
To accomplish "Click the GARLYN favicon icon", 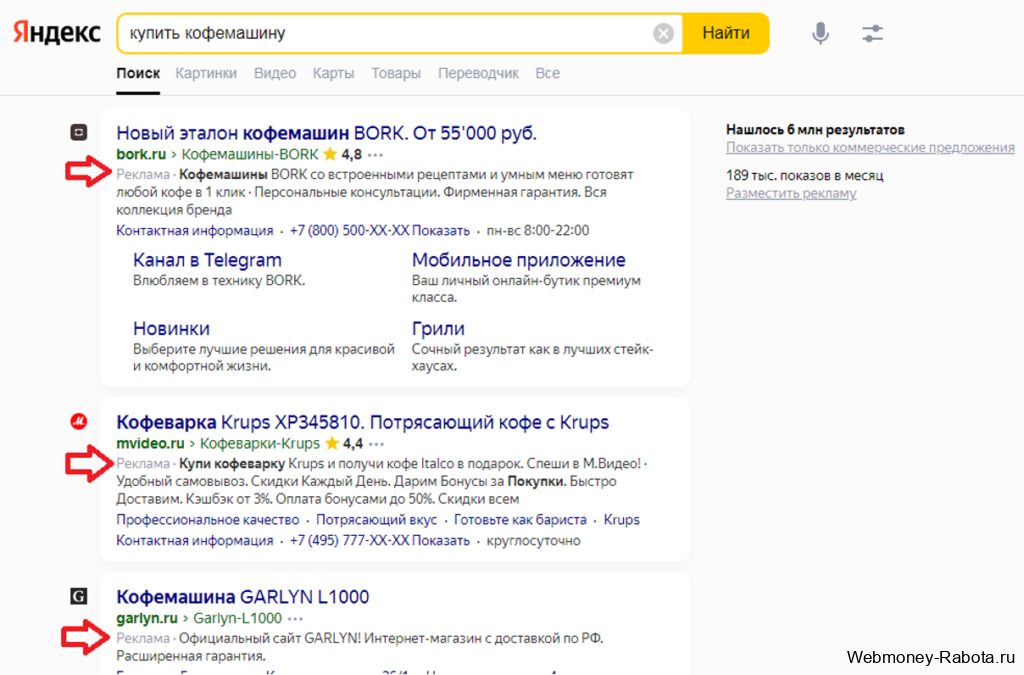I will click(78, 596).
